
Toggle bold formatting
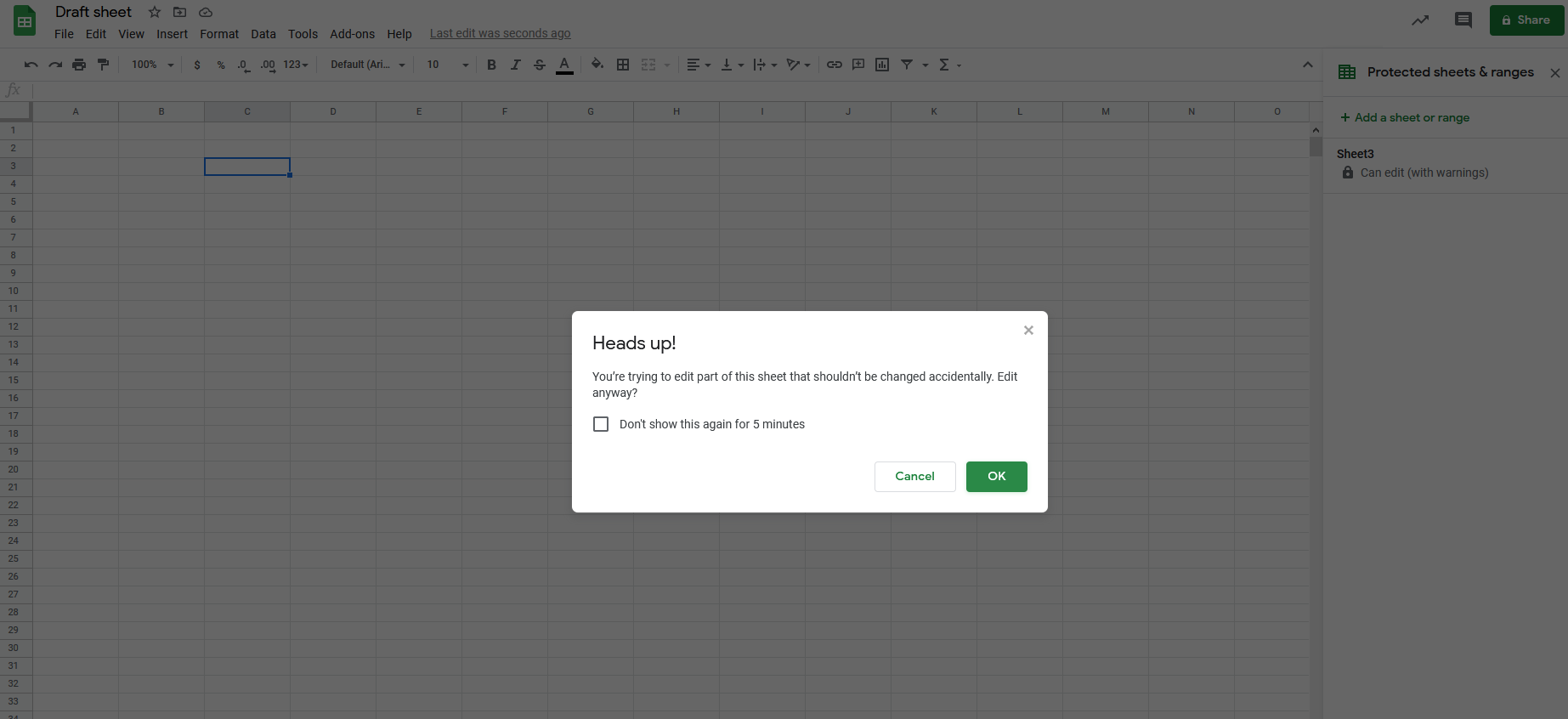click(x=491, y=65)
